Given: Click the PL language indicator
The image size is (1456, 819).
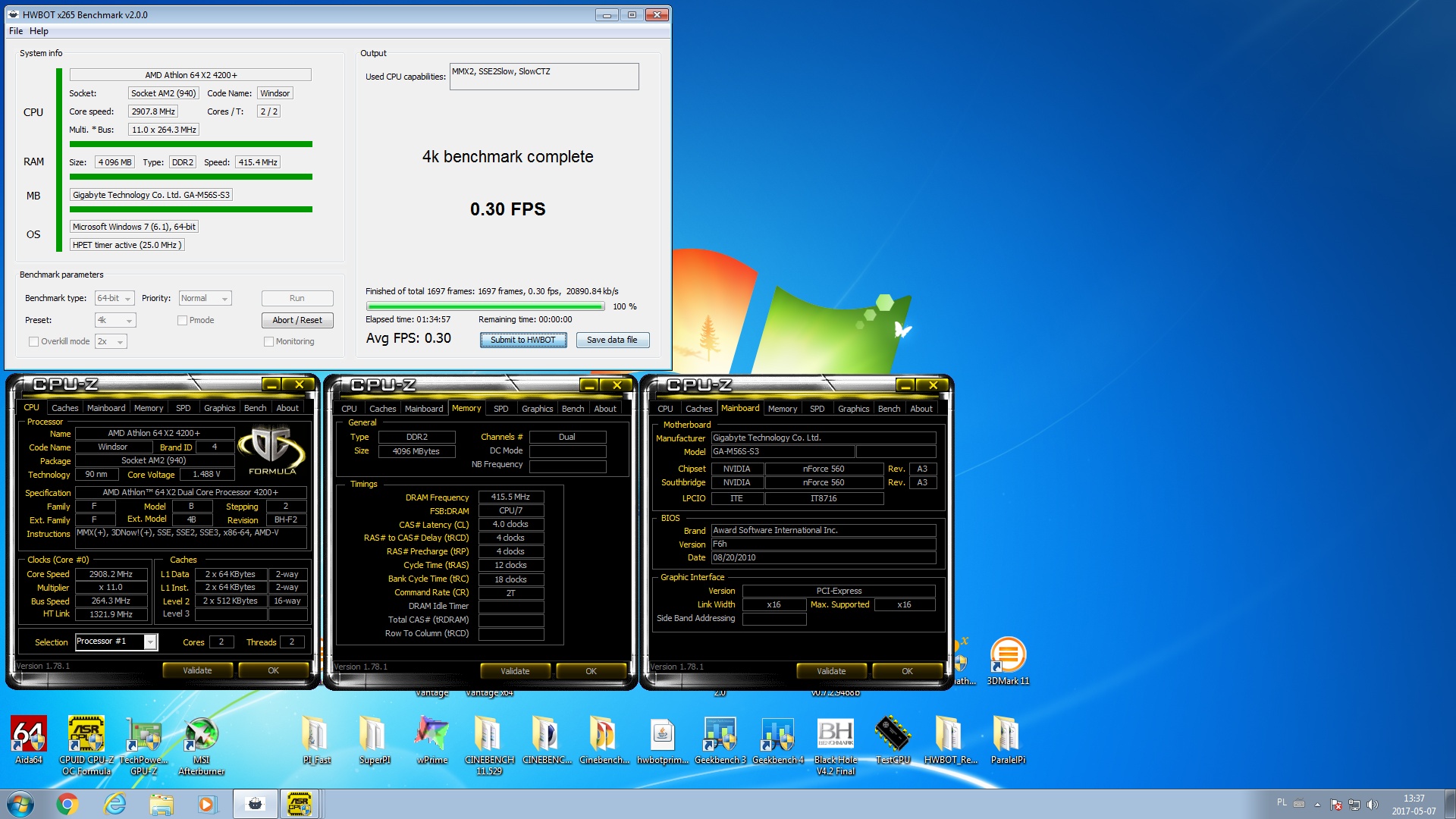Looking at the screenshot, I should (x=1282, y=802).
